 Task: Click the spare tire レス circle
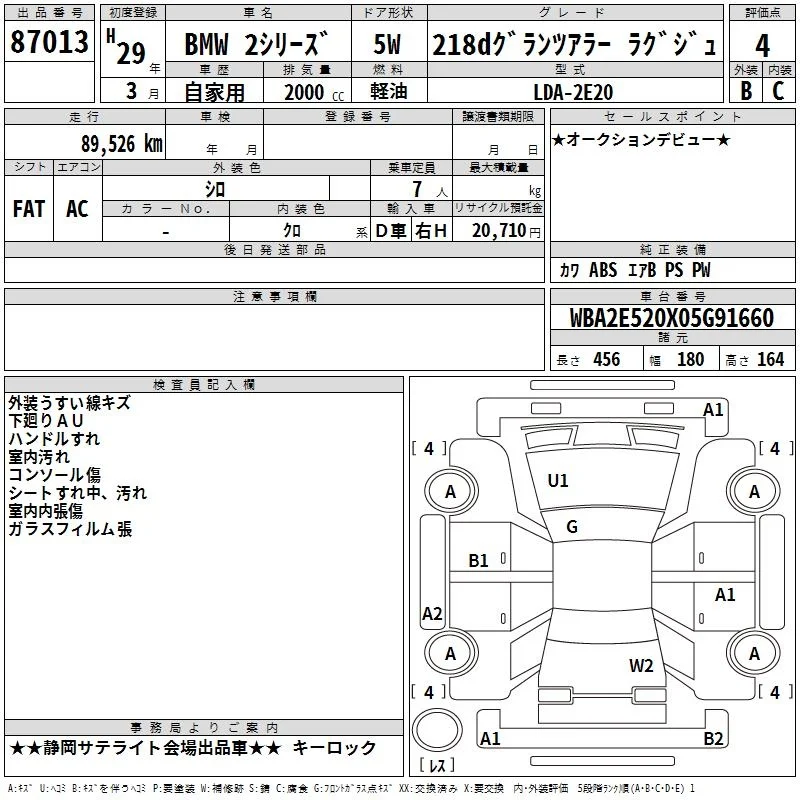pos(437,731)
